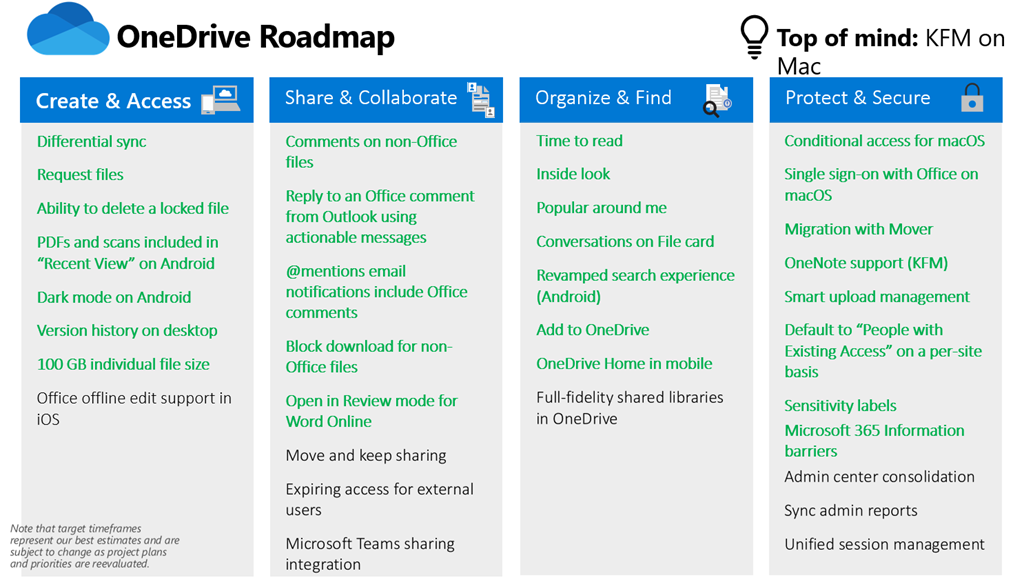The height and width of the screenshot is (580, 1024).
Task: Click Request files roadmap item
Action: click(x=80, y=175)
